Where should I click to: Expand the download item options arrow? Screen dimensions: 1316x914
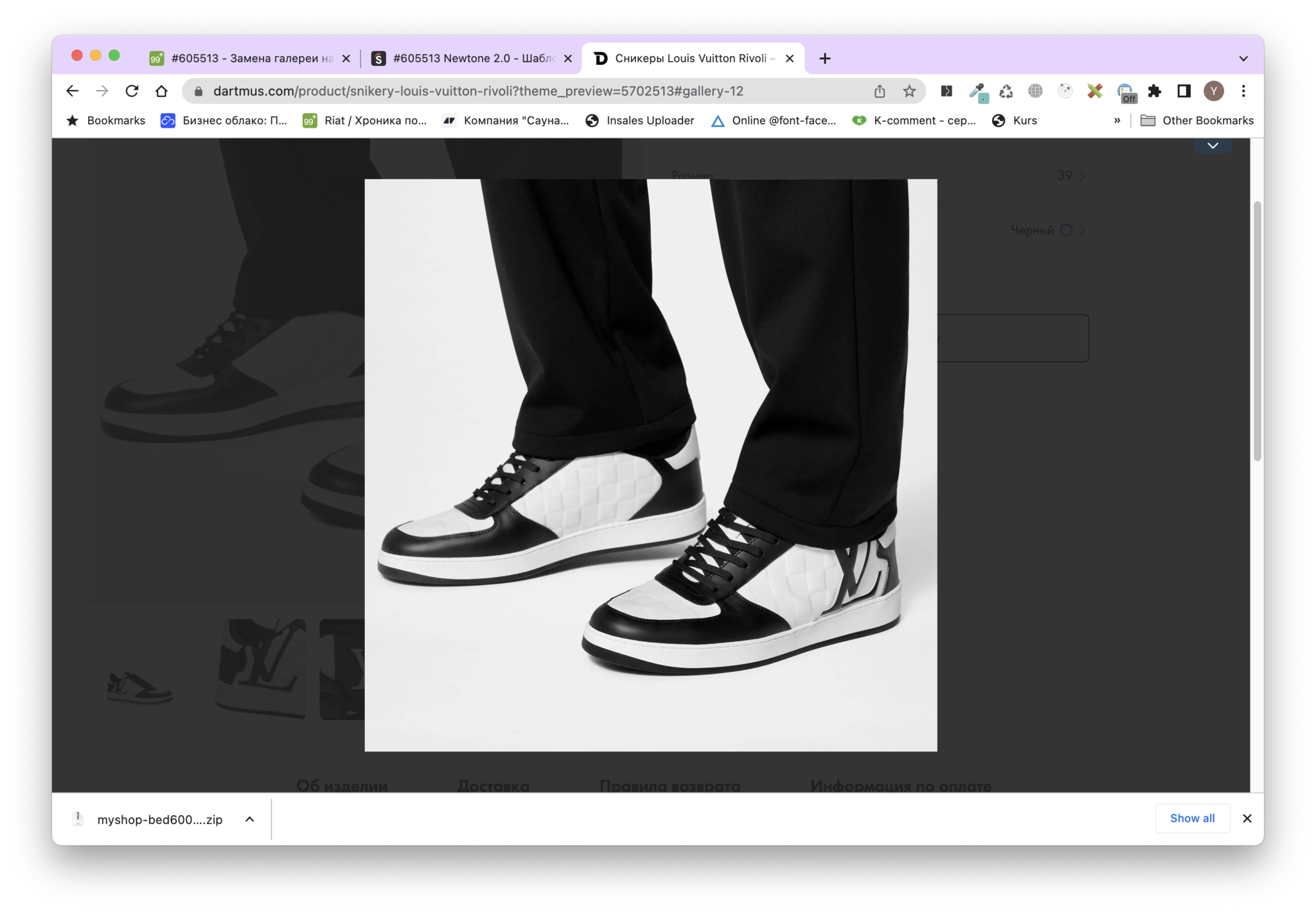tap(250, 819)
